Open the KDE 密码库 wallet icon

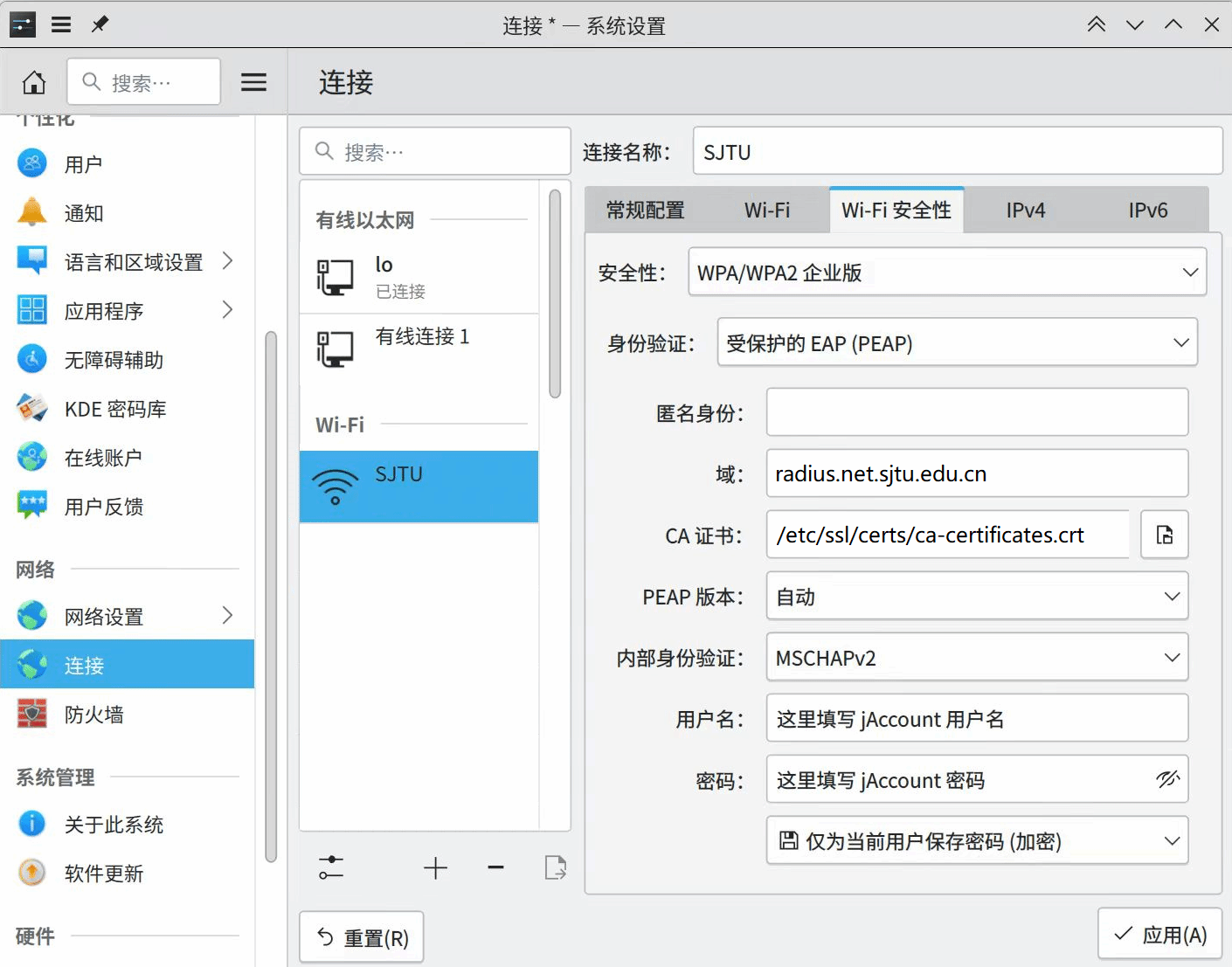(x=32, y=408)
